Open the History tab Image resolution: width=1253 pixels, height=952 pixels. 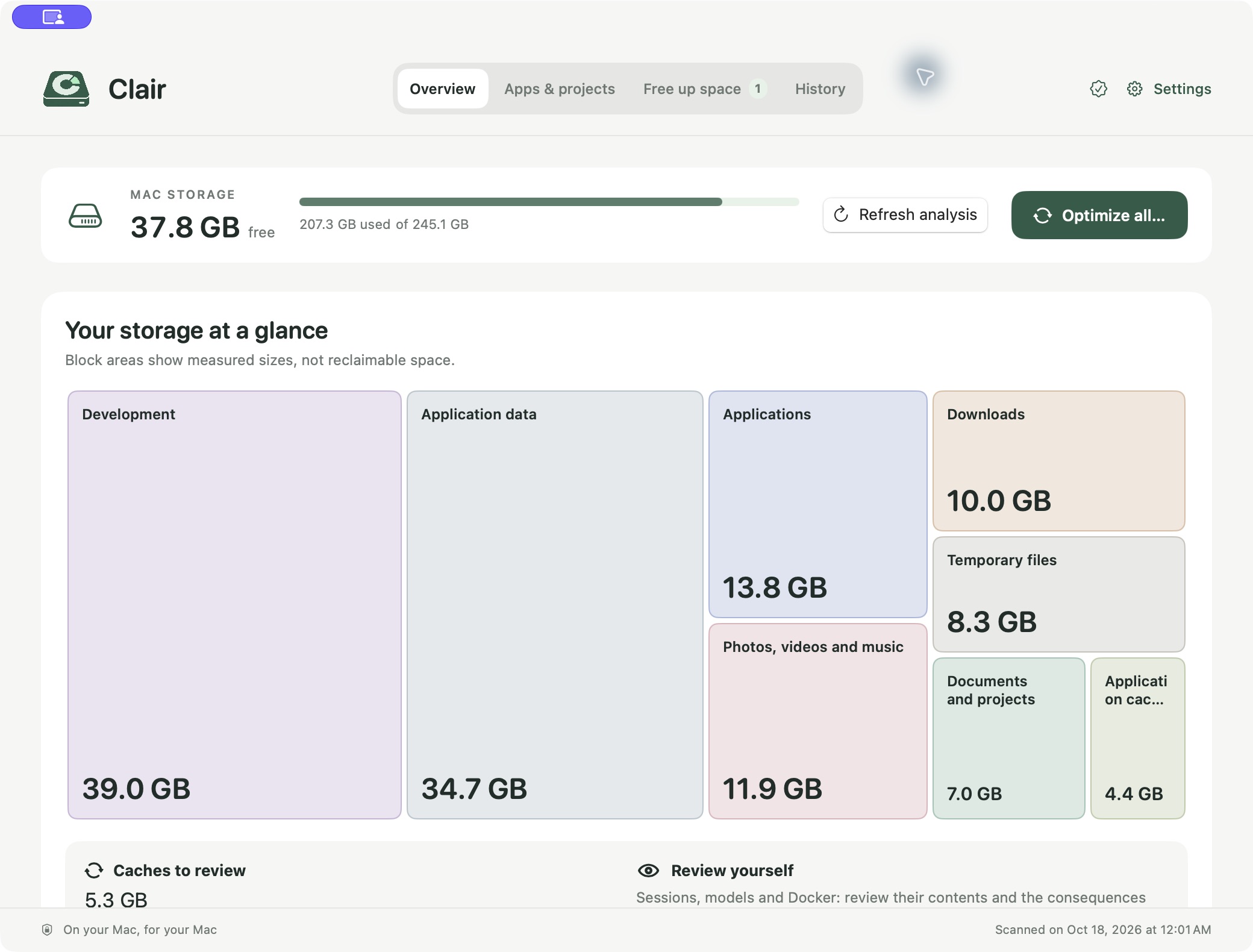820,89
